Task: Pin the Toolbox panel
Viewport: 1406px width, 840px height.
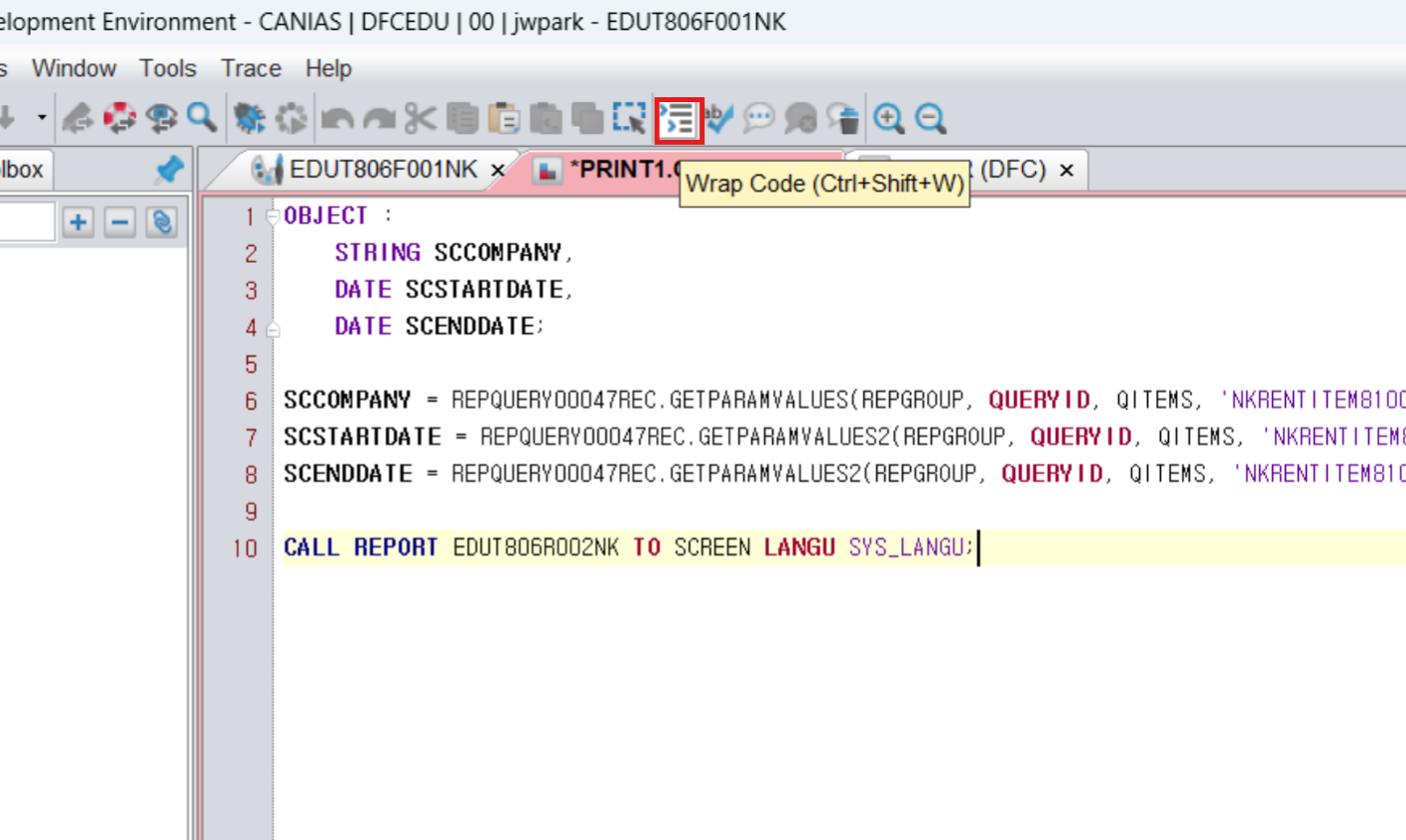Action: click(170, 170)
